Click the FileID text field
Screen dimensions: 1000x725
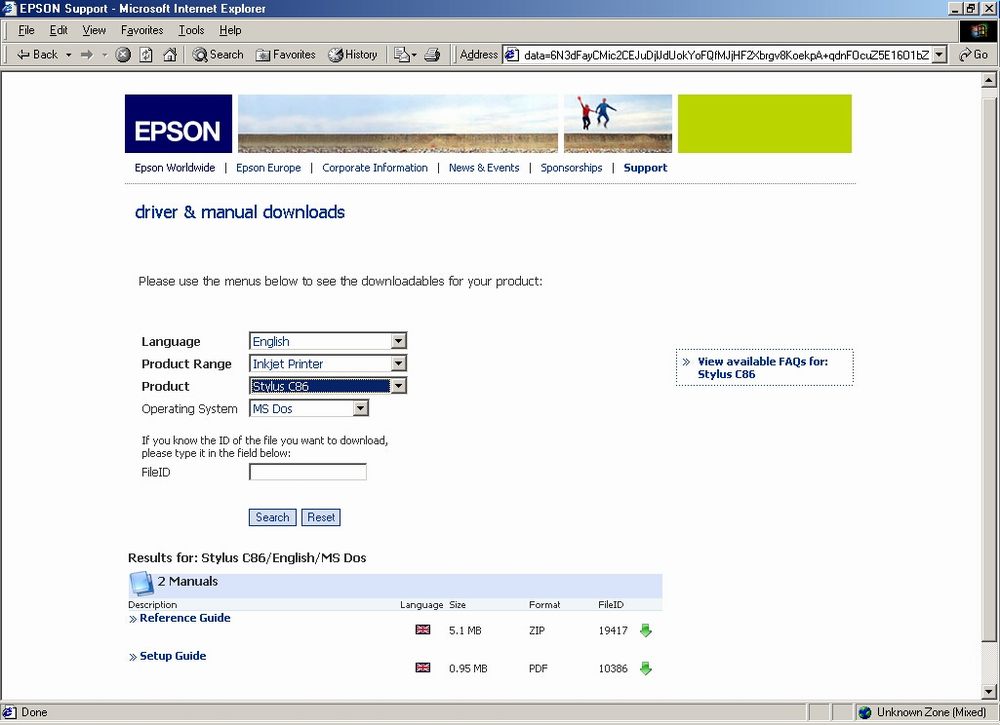[x=307, y=472]
